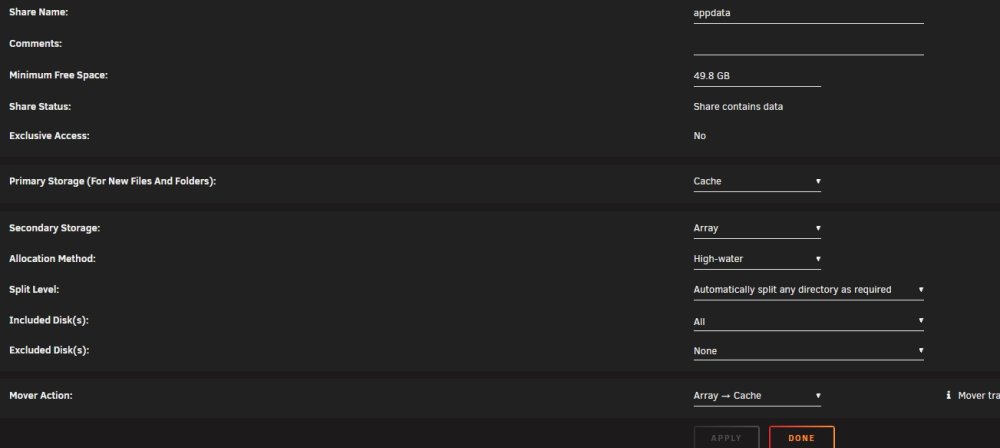Click the Allocation Method label
Image resolution: width=1000 pixels, height=448 pixels.
click(52, 259)
